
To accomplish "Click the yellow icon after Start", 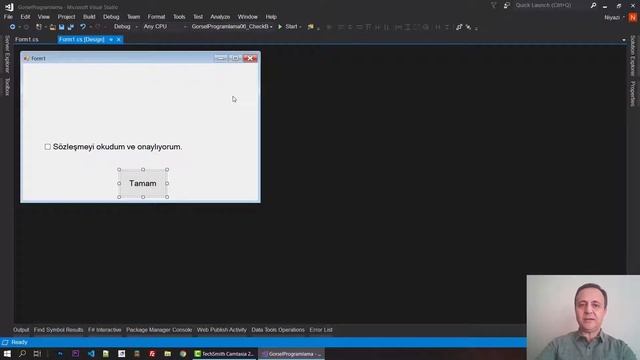I will (311, 27).
